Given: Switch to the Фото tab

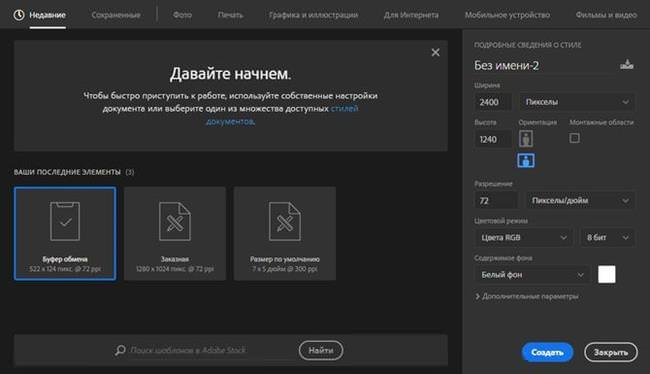Looking at the screenshot, I should point(182,15).
